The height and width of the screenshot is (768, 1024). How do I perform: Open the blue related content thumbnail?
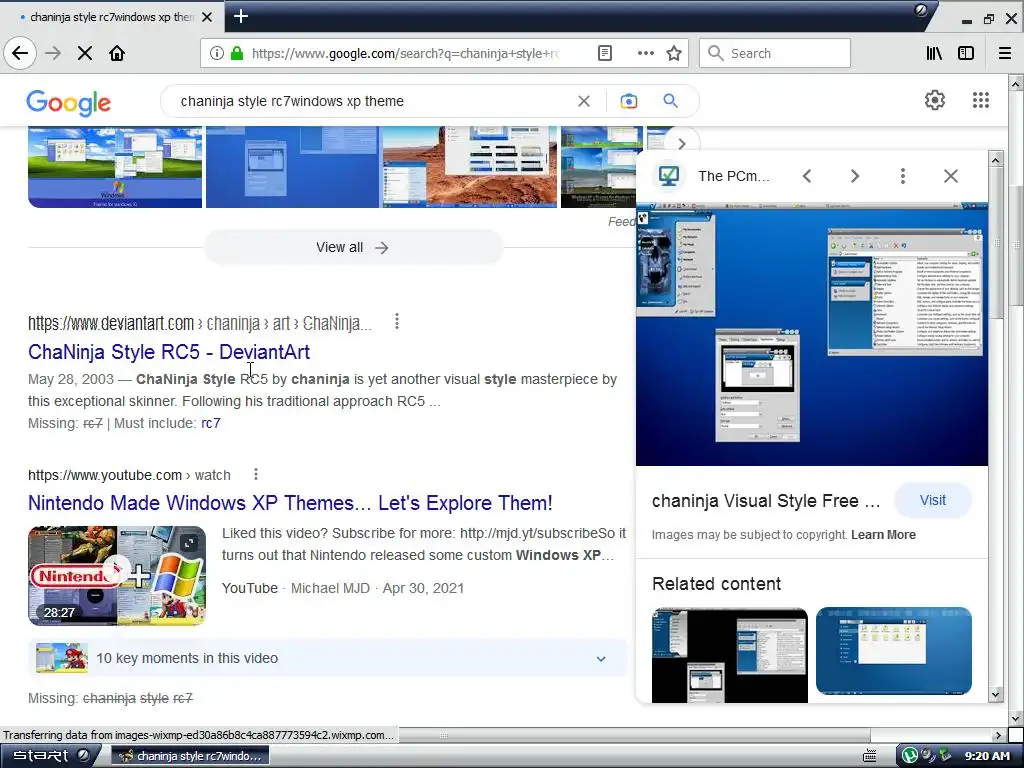(x=893, y=650)
